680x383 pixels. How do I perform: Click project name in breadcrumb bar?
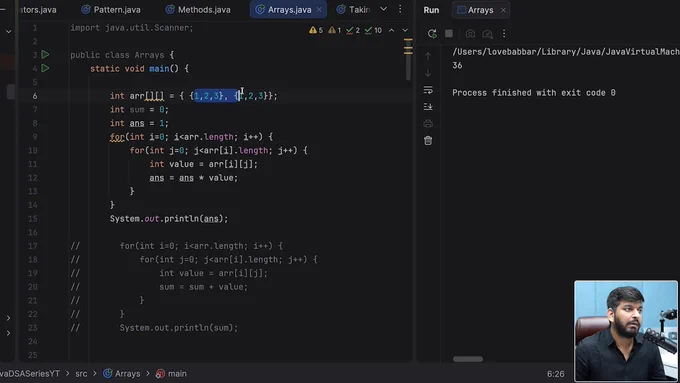pyautogui.click(x=30, y=373)
